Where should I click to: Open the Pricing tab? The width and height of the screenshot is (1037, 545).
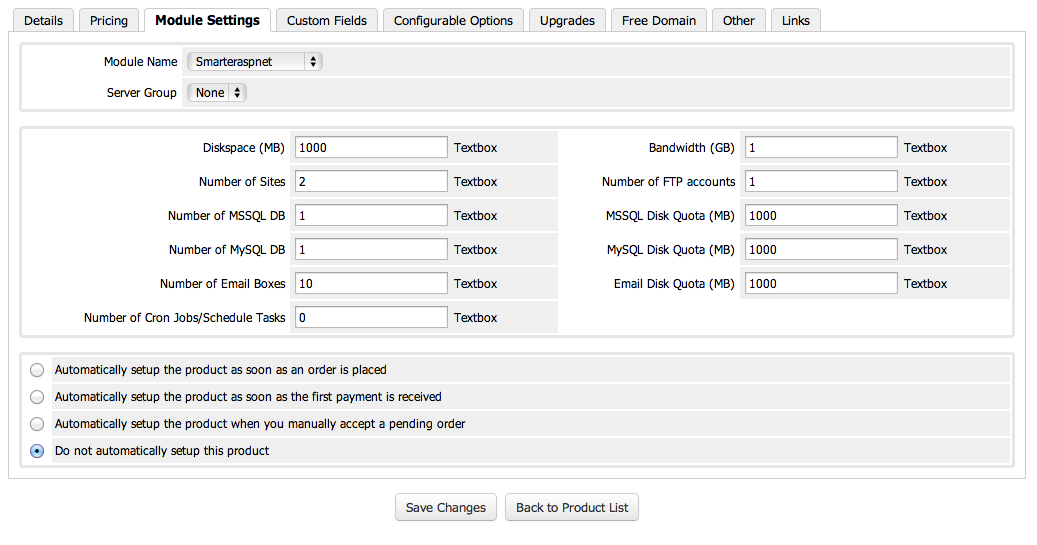tap(109, 20)
